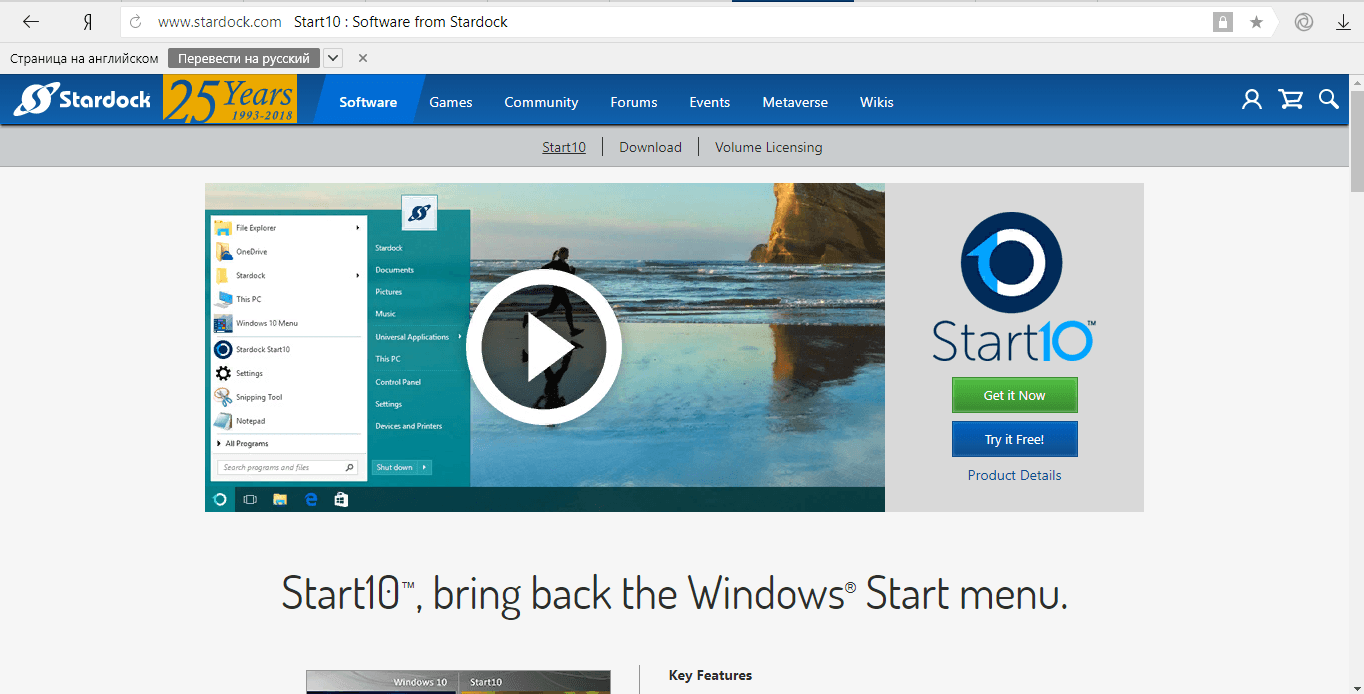The image size is (1364, 694).
Task: Click the Stardock avatar tile in the Start menu image
Action: click(419, 212)
